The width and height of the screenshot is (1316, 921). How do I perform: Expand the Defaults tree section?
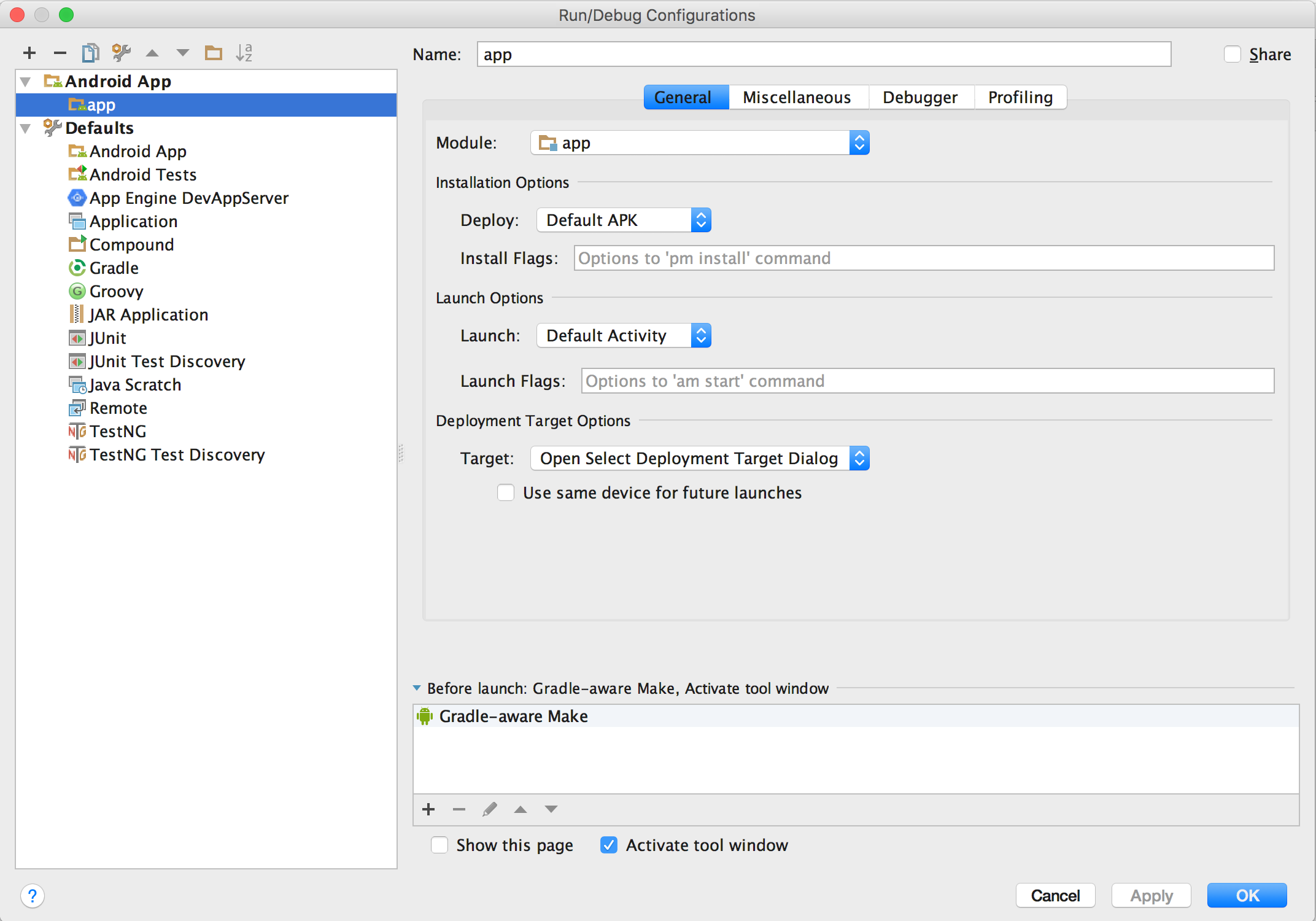[x=27, y=127]
